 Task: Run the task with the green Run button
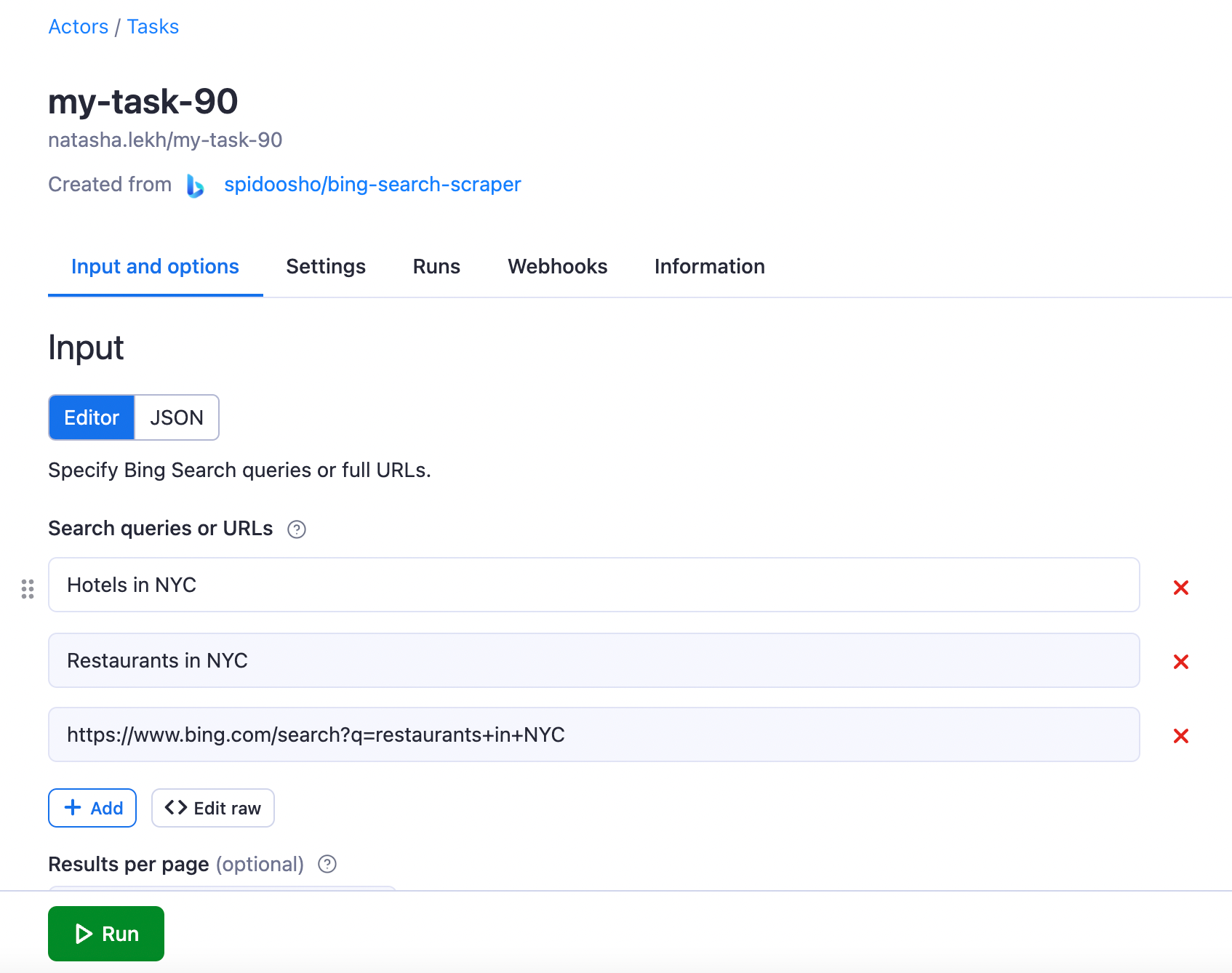point(106,934)
